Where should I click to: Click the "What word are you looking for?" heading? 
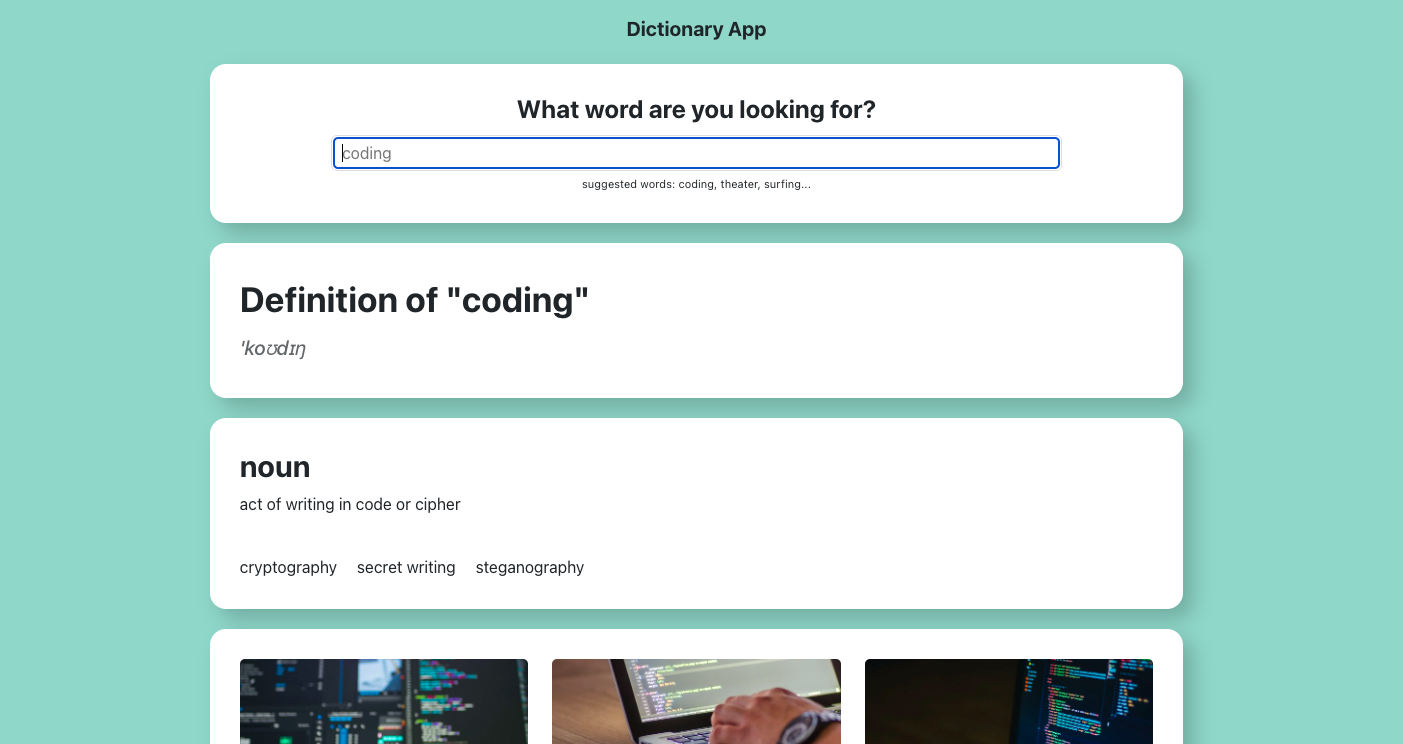[696, 109]
